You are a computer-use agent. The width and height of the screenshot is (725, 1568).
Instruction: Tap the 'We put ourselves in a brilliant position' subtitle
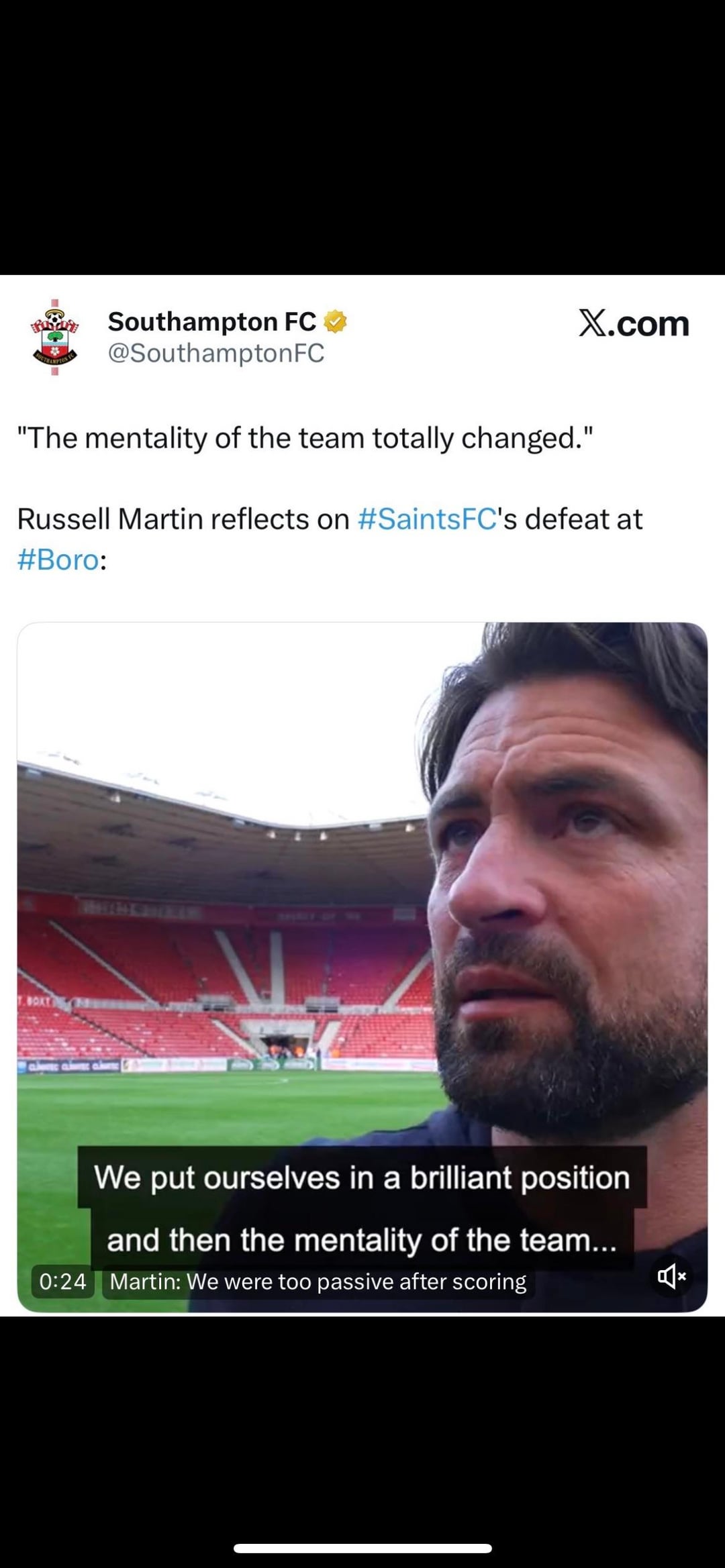(362, 1178)
